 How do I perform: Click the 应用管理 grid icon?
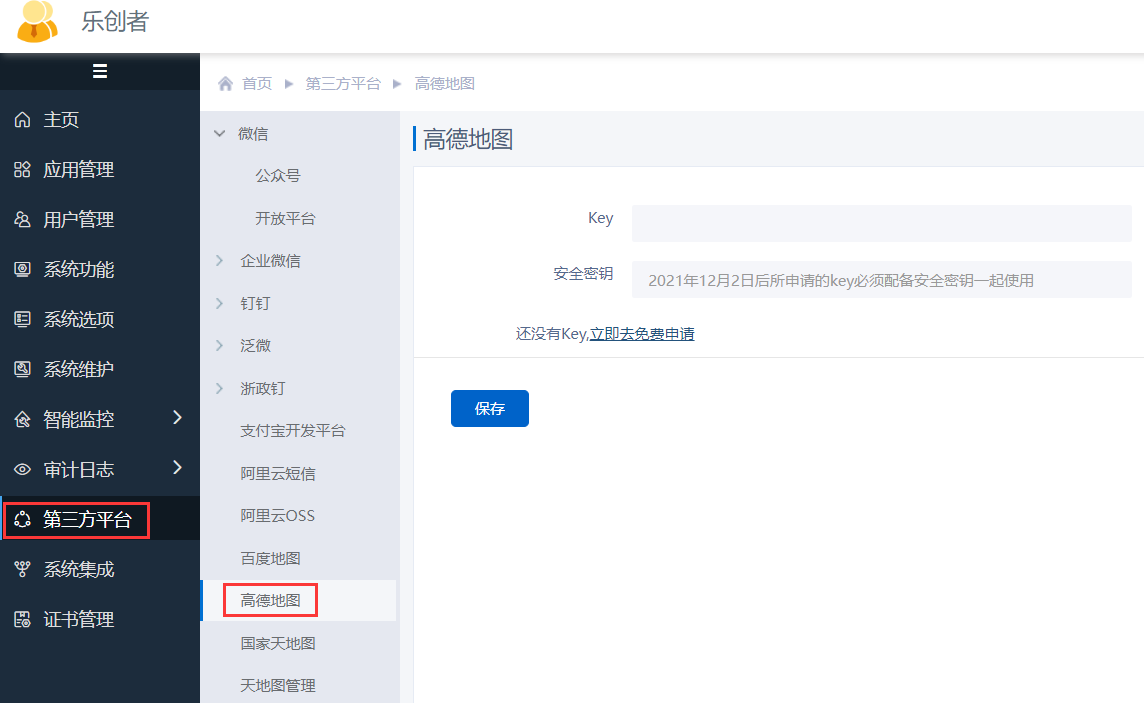pos(22,170)
